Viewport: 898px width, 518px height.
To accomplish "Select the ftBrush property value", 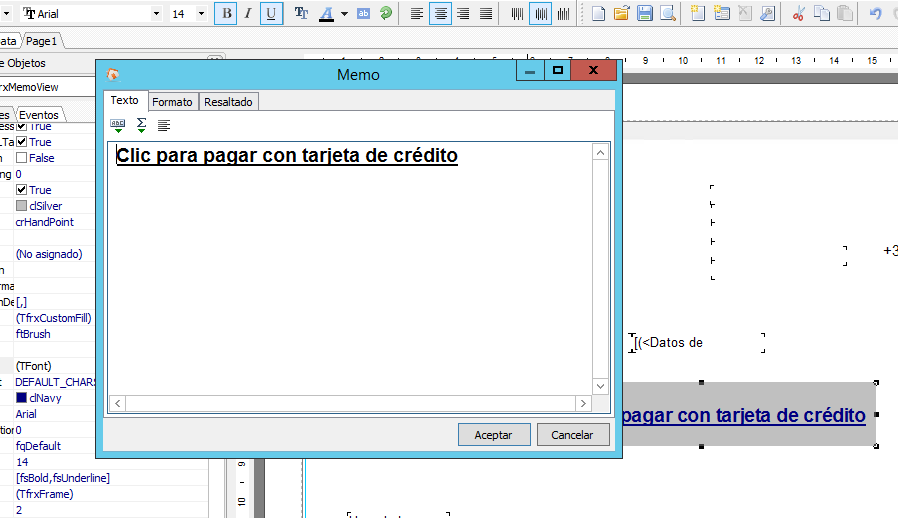I will (33, 334).
